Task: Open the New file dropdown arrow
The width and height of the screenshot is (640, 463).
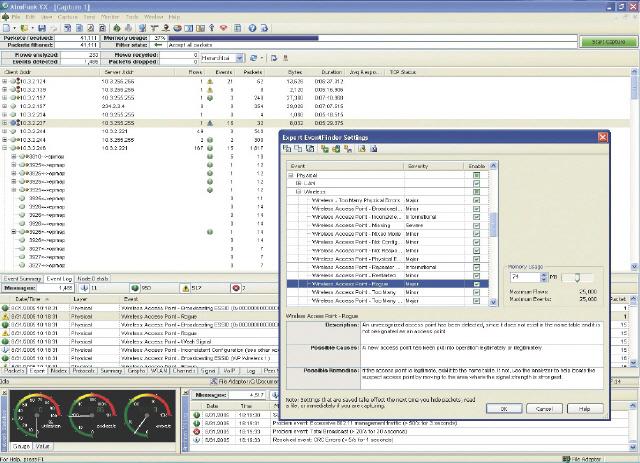Action: click(14, 28)
